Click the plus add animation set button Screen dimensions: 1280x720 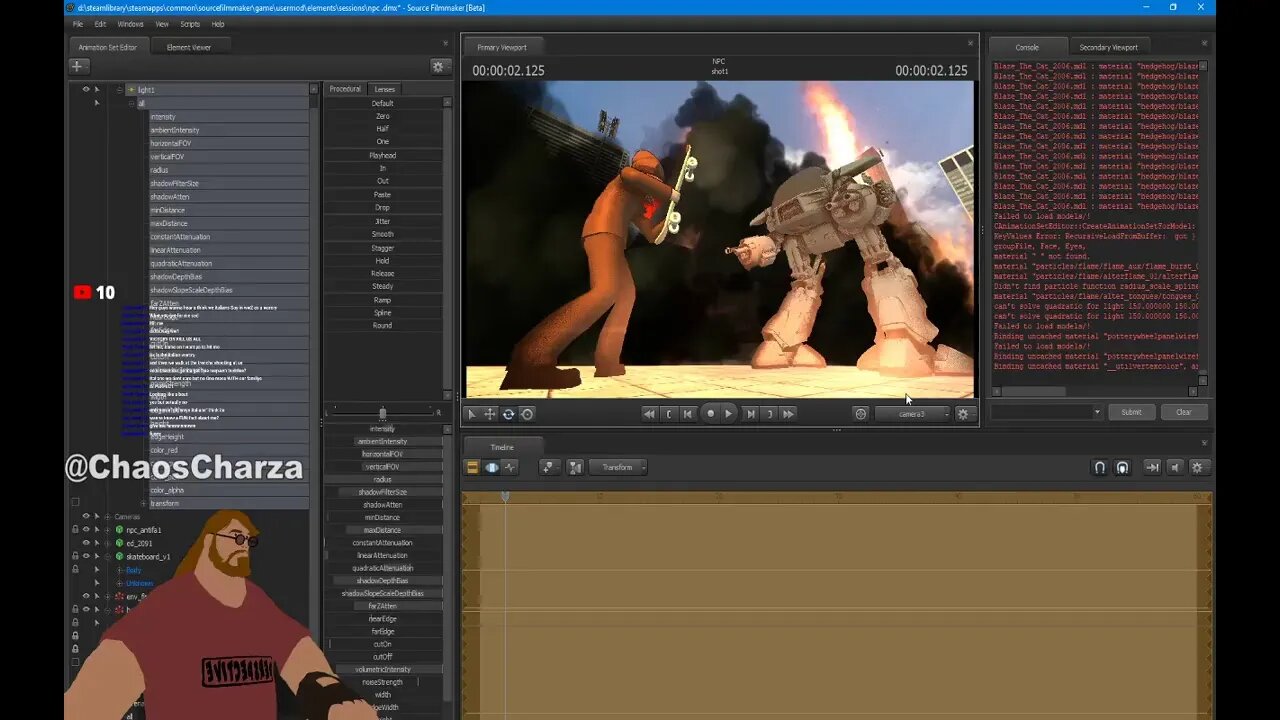click(79, 66)
